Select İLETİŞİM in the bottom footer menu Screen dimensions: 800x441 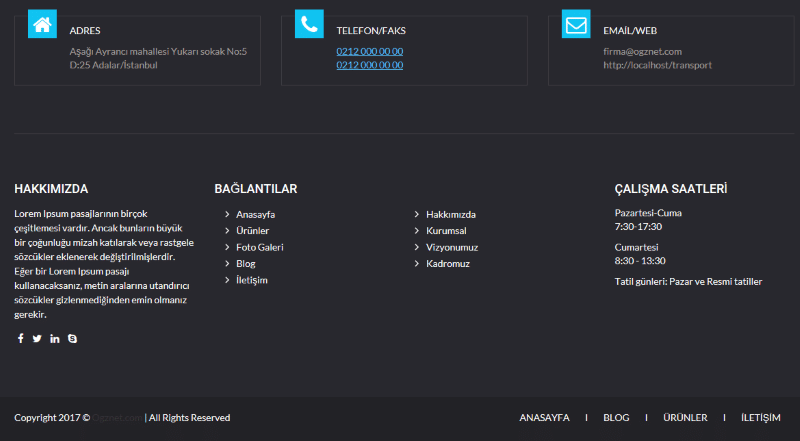[760, 418]
